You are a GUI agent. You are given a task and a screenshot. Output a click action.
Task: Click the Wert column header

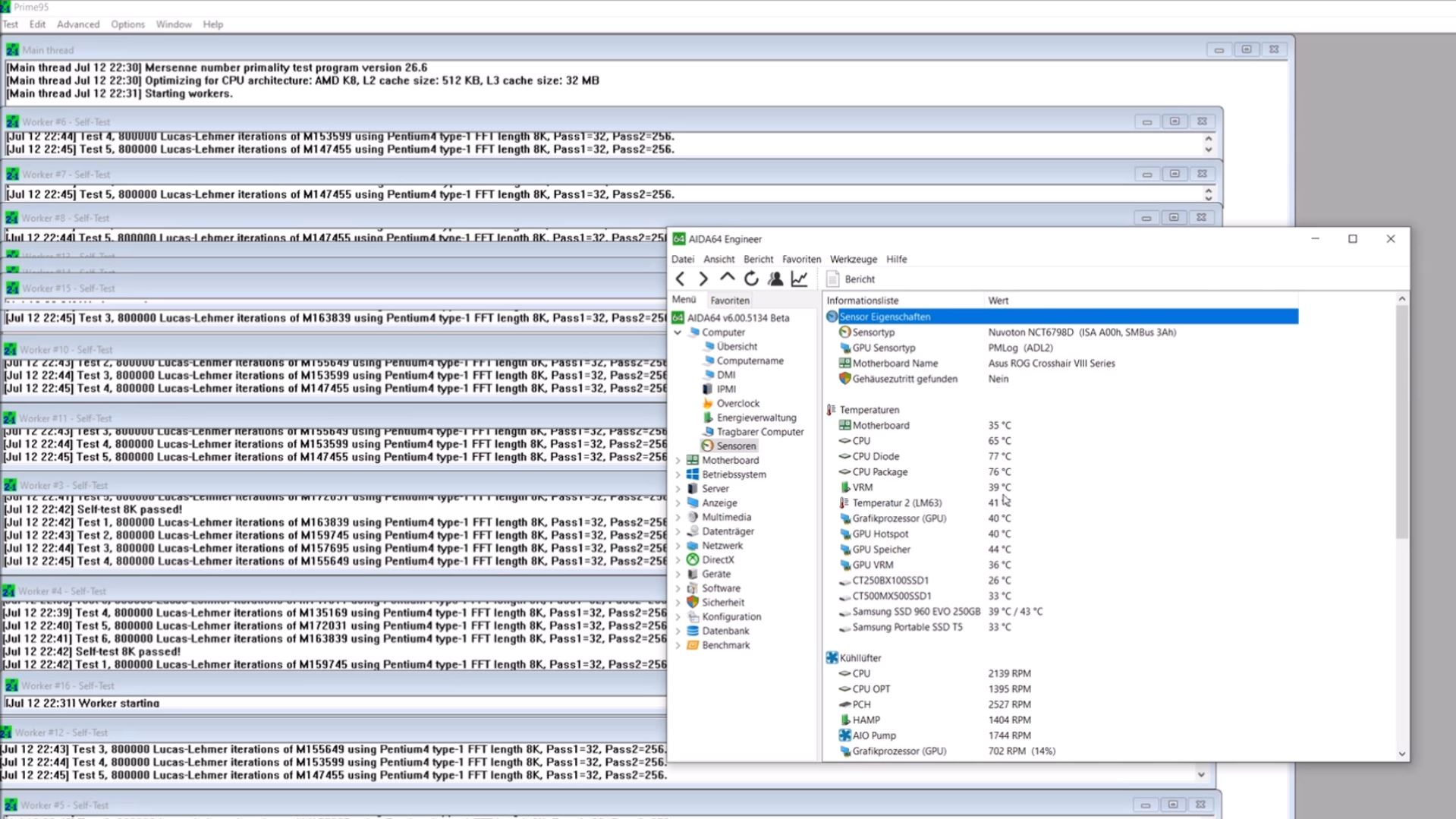point(998,301)
